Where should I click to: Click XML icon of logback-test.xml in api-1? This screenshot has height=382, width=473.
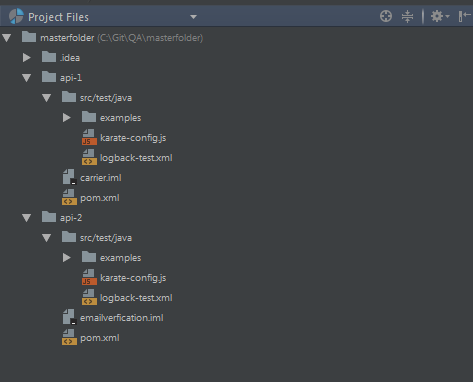pos(89,157)
